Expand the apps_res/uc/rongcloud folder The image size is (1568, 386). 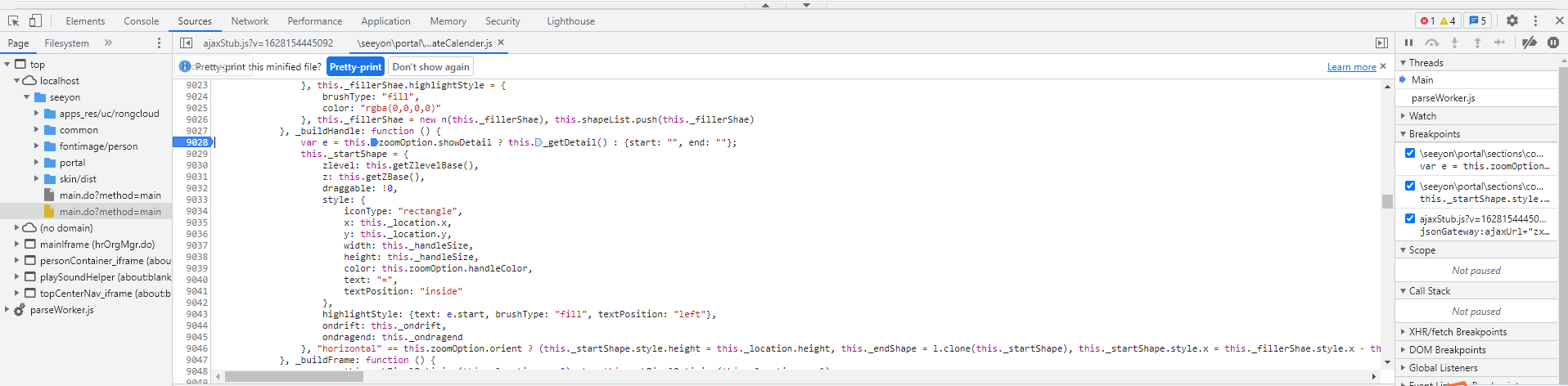tap(37, 114)
